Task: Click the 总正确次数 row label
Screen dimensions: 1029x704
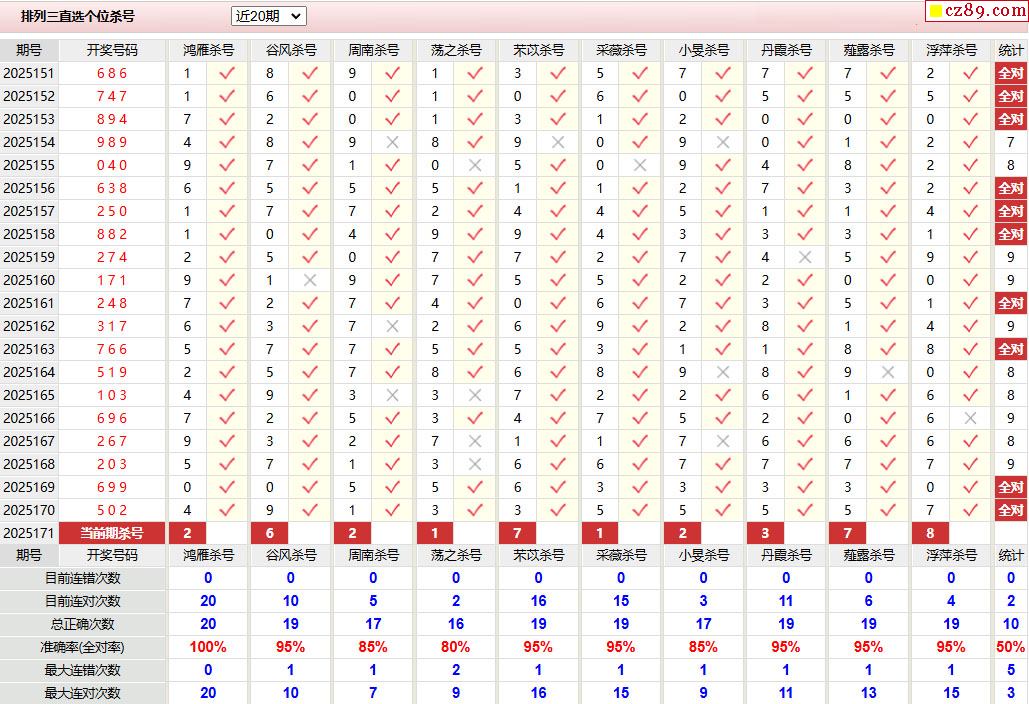Action: tap(83, 624)
